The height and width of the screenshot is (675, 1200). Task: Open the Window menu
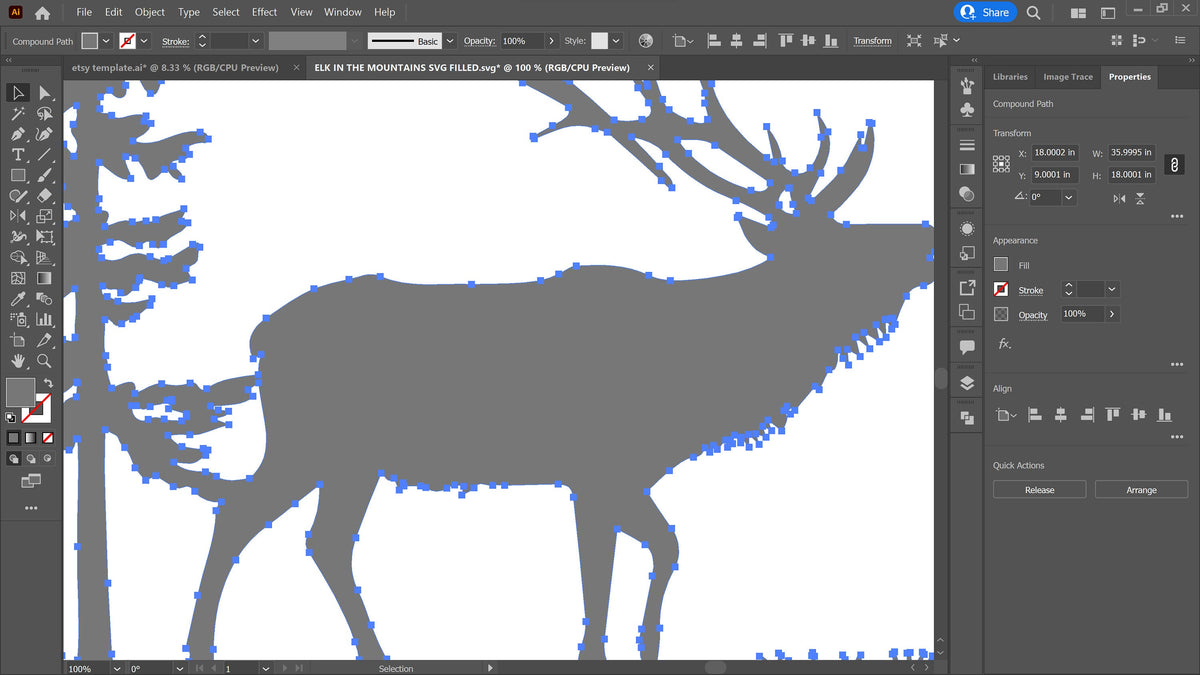[x=343, y=12]
